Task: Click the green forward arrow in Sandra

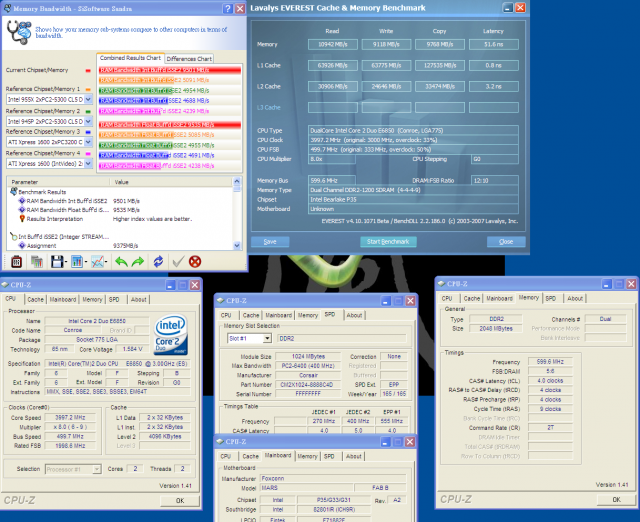Action: (x=138, y=262)
